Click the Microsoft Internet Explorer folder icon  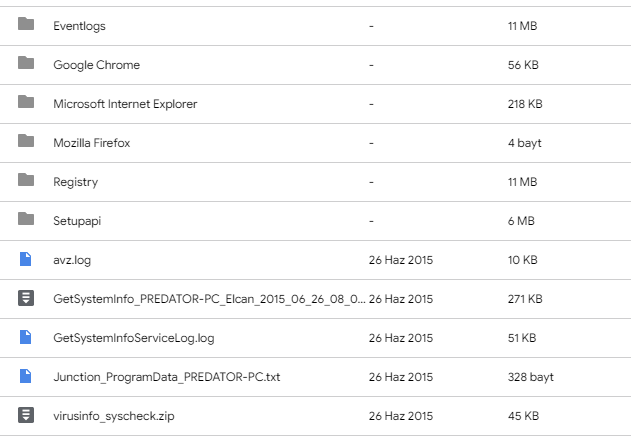pos(26,103)
